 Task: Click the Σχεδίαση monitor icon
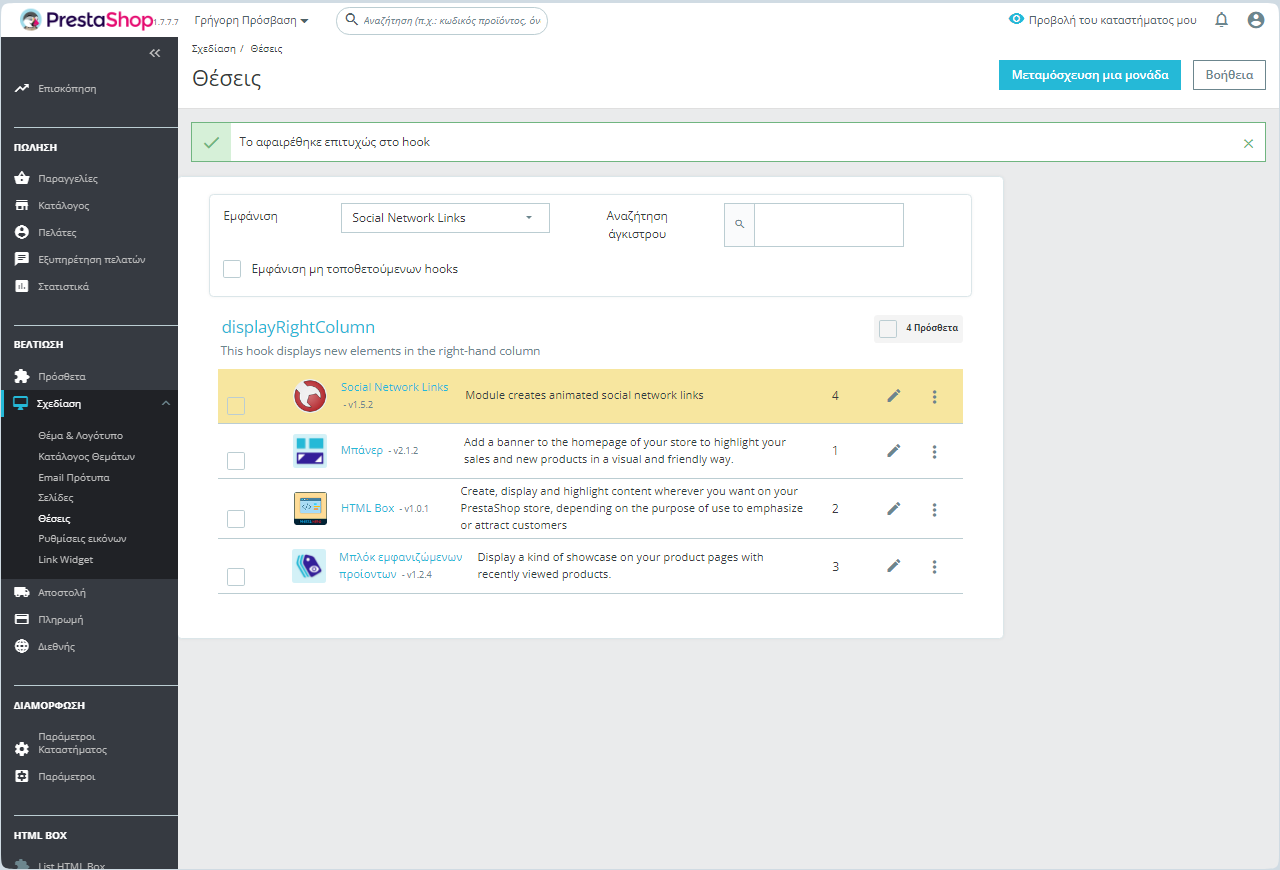click(22, 403)
